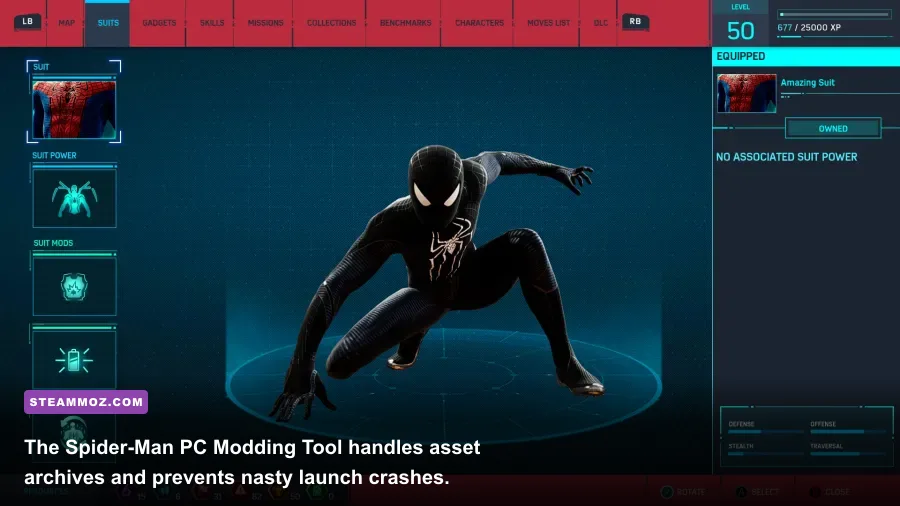Switch to the Gadgets tab
Image resolution: width=900 pixels, height=506 pixels.
159,23
